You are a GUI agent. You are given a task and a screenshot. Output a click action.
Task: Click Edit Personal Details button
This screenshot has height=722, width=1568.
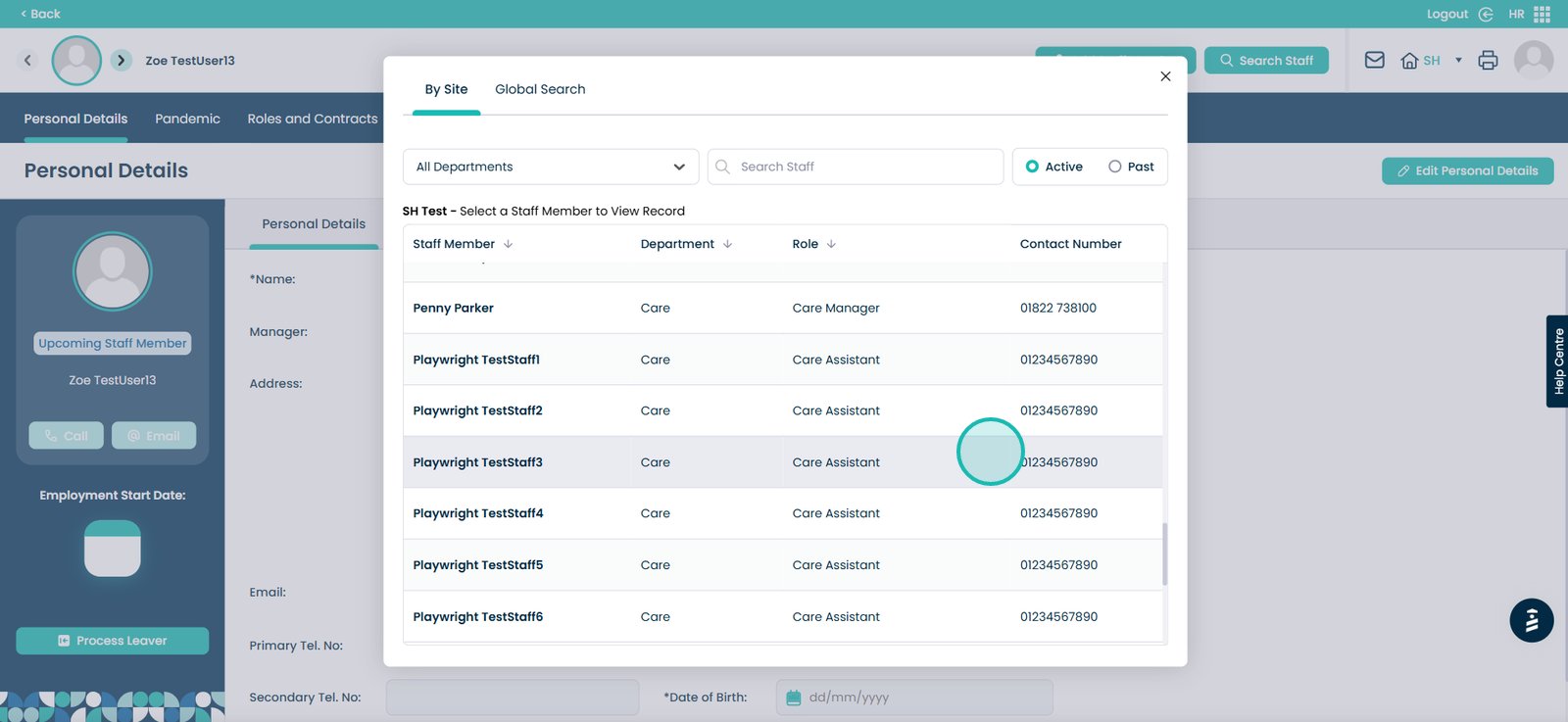coord(1467,170)
